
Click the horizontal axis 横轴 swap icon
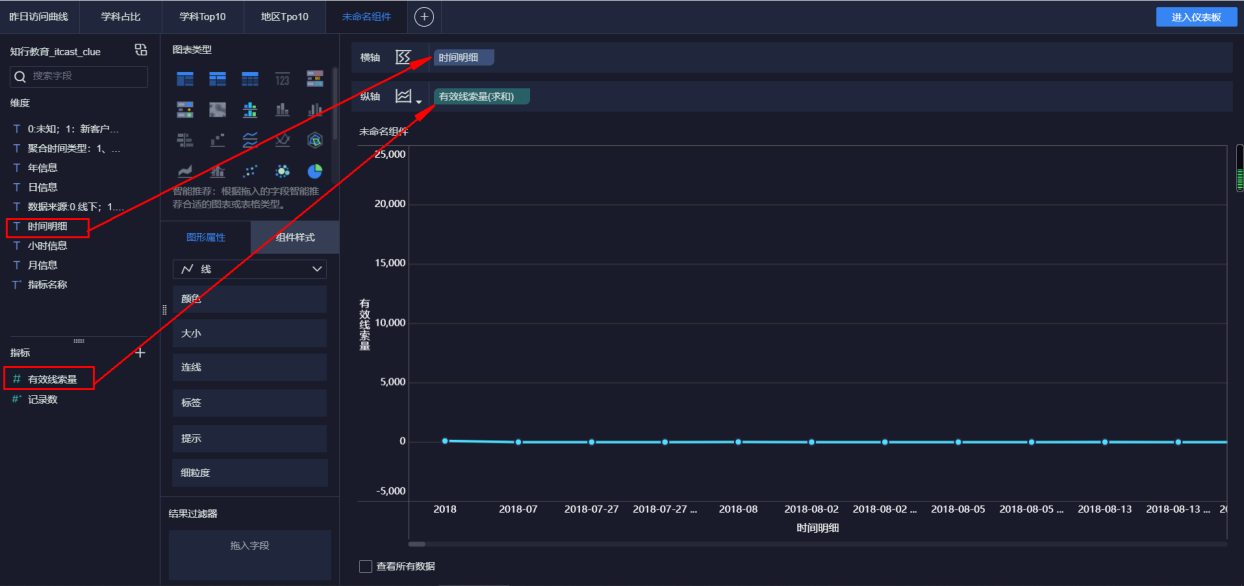tap(403, 58)
